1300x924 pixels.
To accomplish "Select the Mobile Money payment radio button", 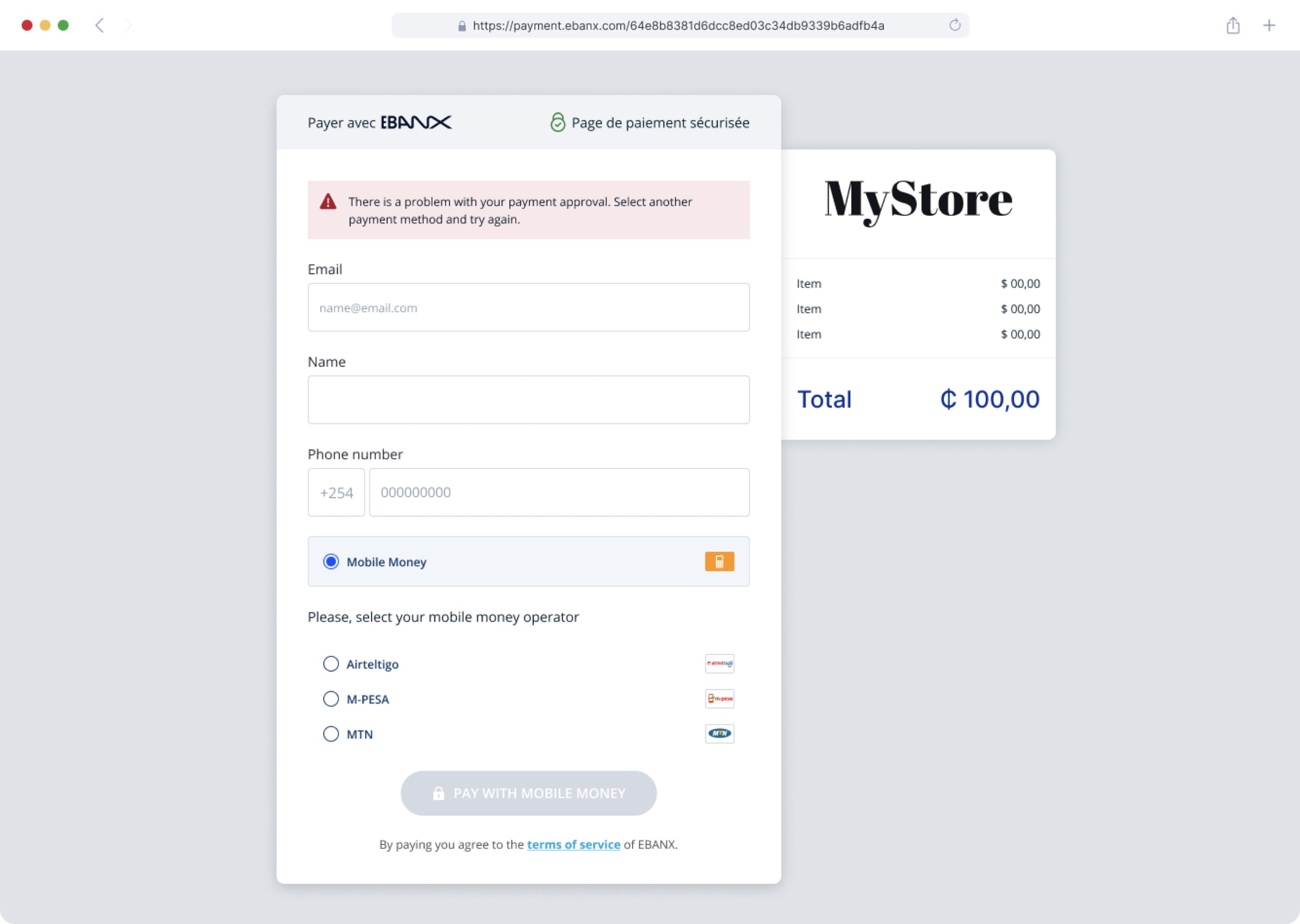I will 331,562.
